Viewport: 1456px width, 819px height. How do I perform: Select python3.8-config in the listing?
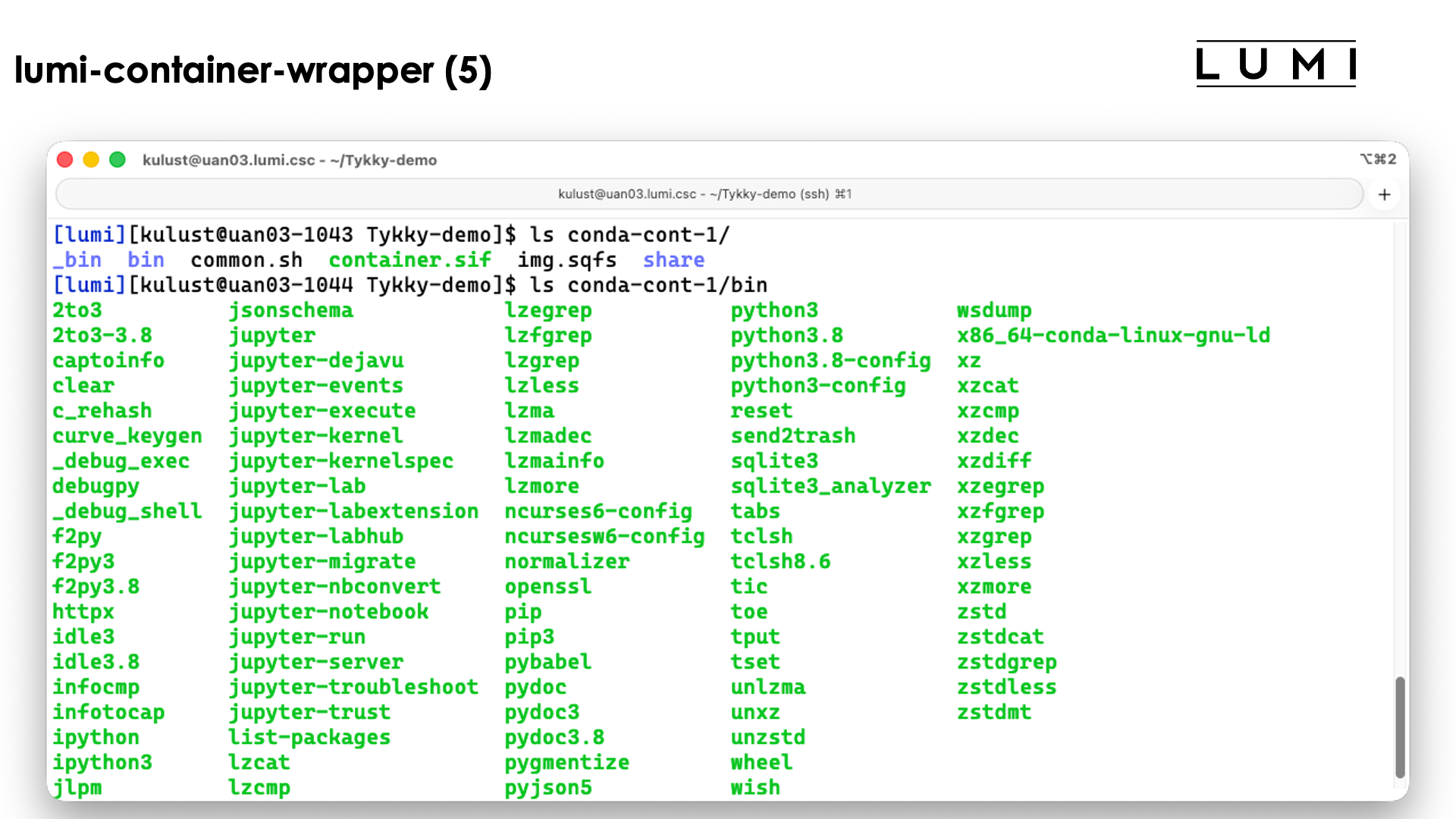(830, 360)
